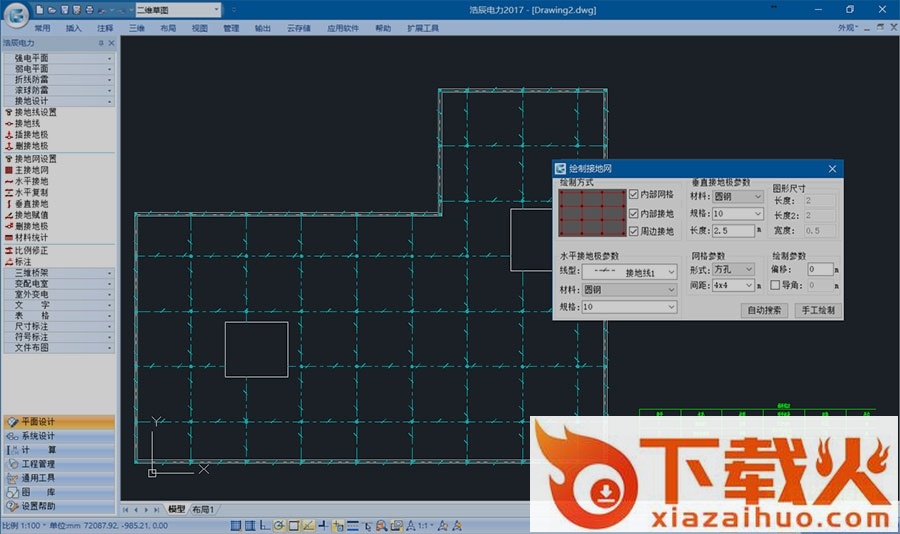
Task: Select the 接地线 tool
Action: coord(23,123)
